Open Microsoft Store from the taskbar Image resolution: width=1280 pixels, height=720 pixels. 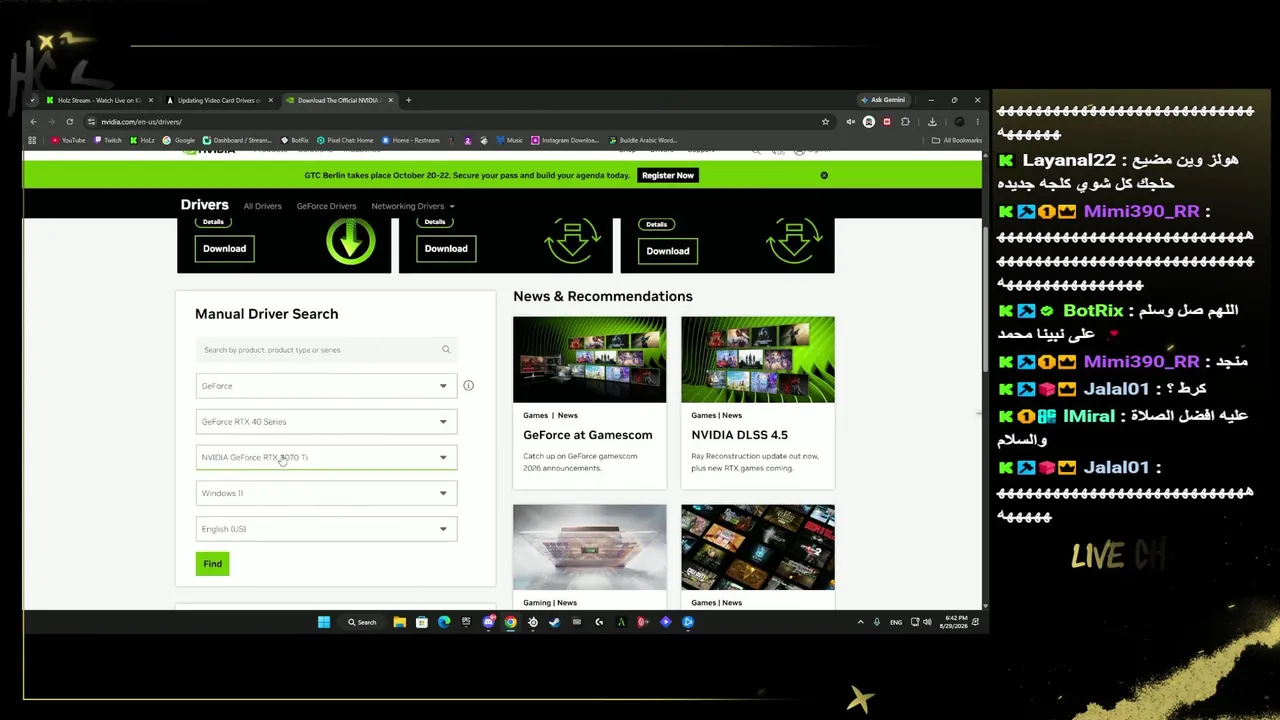point(422,622)
